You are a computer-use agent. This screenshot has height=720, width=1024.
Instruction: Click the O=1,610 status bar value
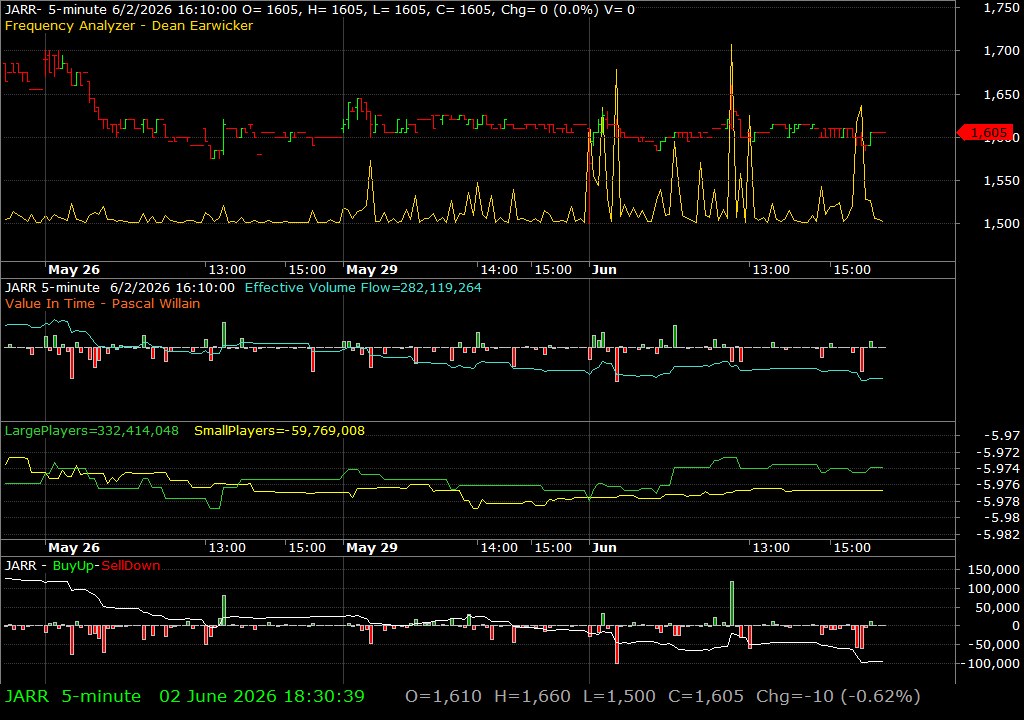tap(443, 696)
